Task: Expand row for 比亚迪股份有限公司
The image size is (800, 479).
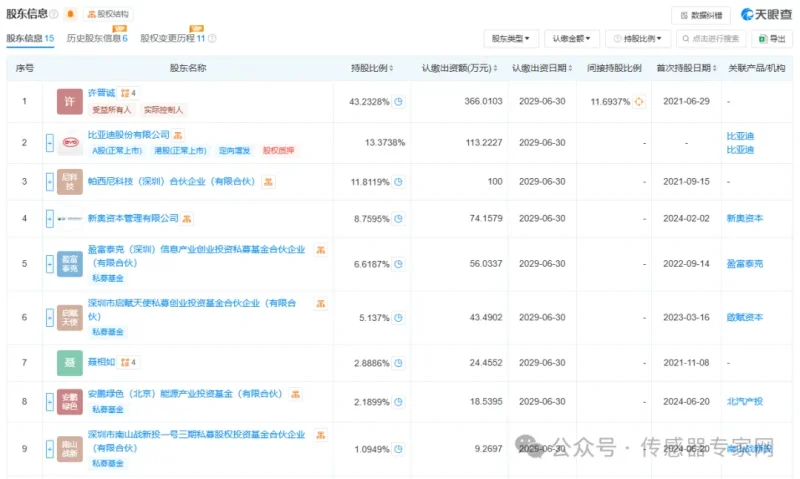Action: click(x=49, y=143)
